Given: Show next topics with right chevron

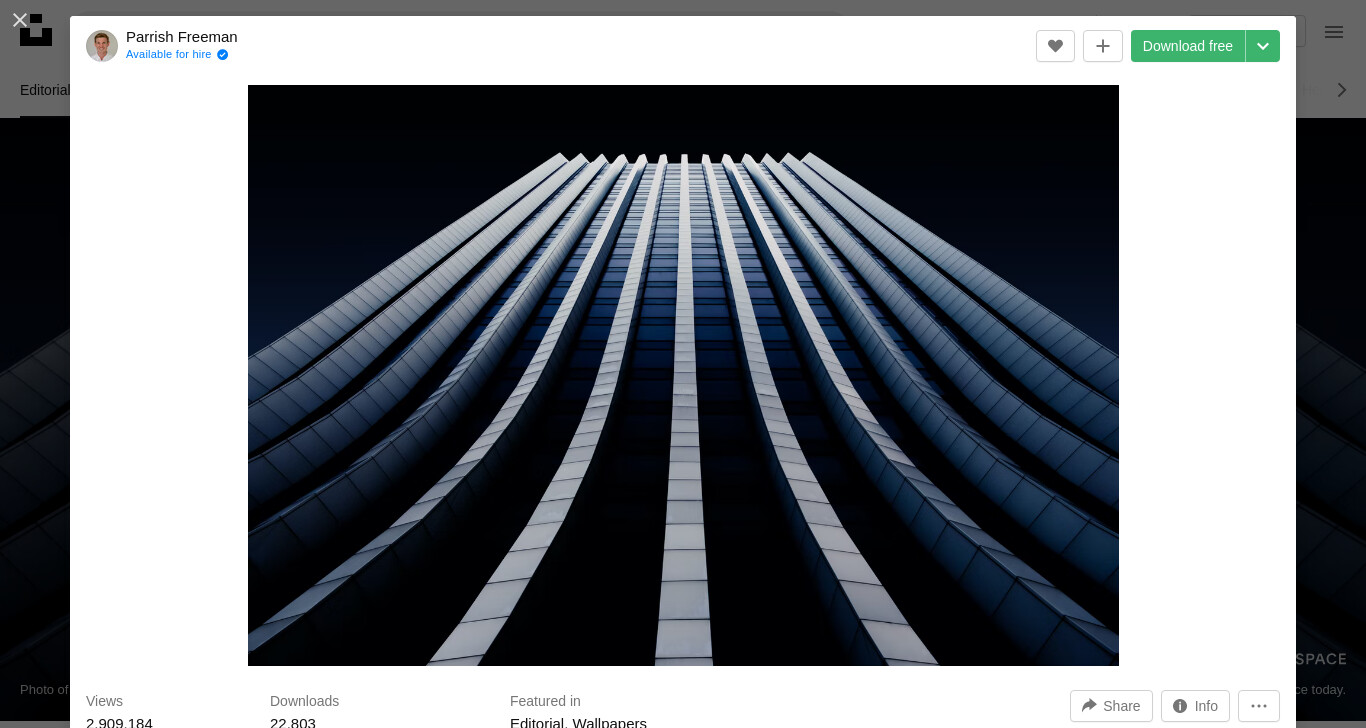Looking at the screenshot, I should (x=1342, y=90).
